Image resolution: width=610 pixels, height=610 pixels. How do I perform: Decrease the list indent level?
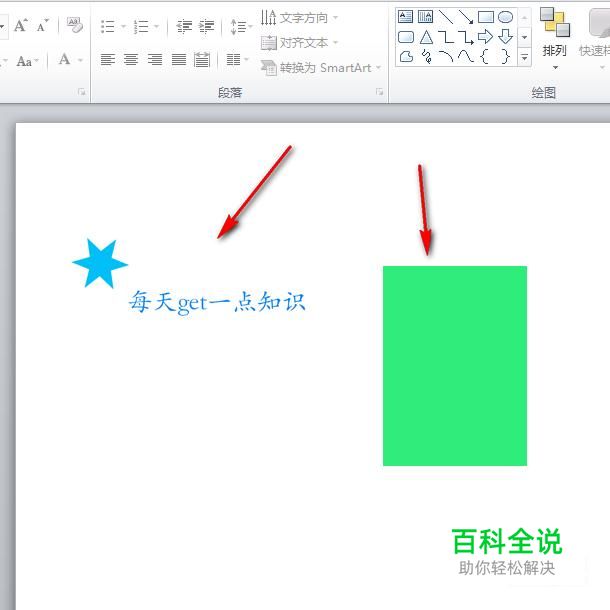tap(184, 26)
